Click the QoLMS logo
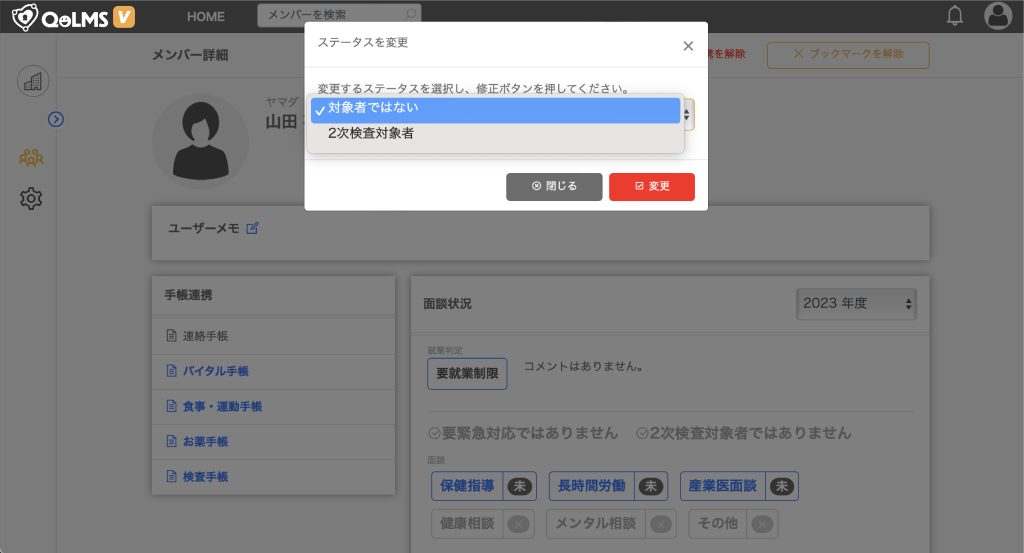Image resolution: width=1024 pixels, height=553 pixels. [73, 16]
